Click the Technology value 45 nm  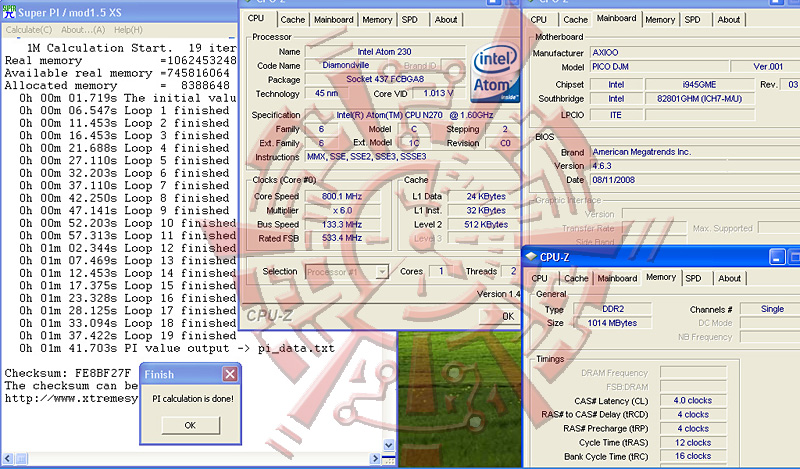pyautogui.click(x=326, y=93)
